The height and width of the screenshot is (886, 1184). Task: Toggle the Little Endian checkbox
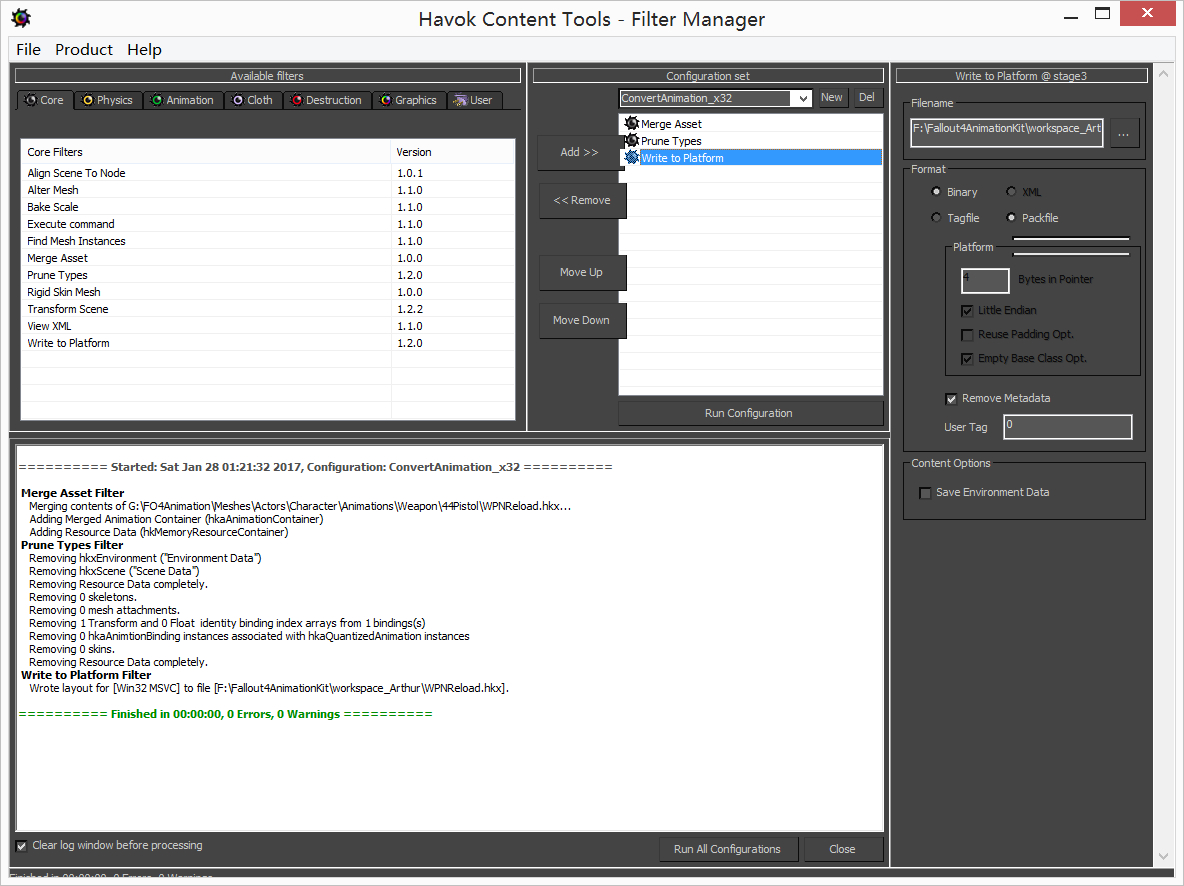click(967, 310)
